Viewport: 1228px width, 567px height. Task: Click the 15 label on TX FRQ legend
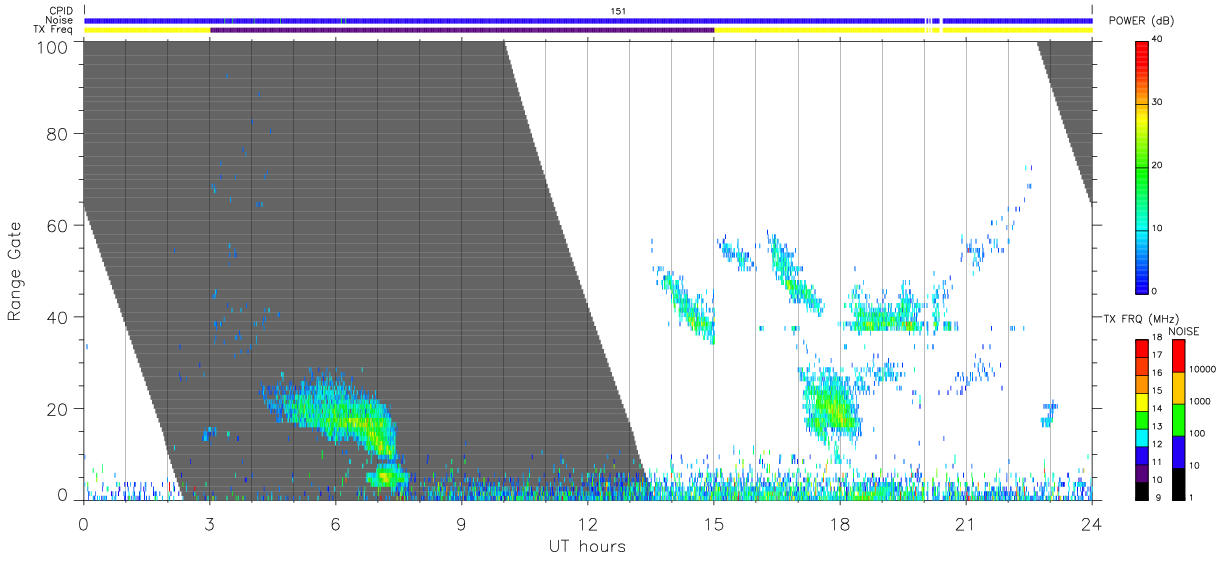pyautogui.click(x=1159, y=391)
